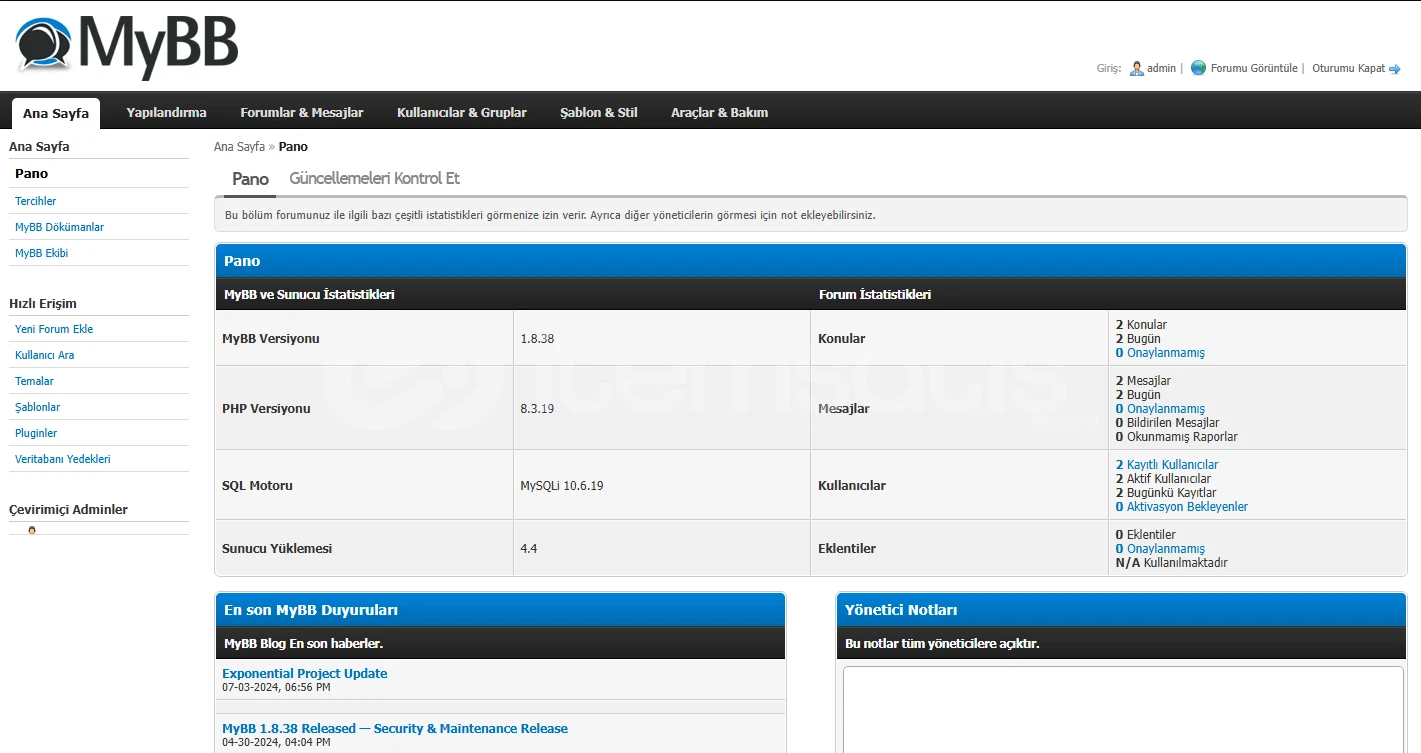Click the PHP Versiyonu label
The height and width of the screenshot is (753, 1421).
[266, 409]
